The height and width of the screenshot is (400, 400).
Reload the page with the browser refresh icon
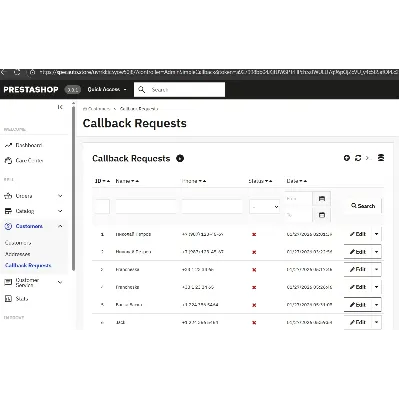coord(17,72)
